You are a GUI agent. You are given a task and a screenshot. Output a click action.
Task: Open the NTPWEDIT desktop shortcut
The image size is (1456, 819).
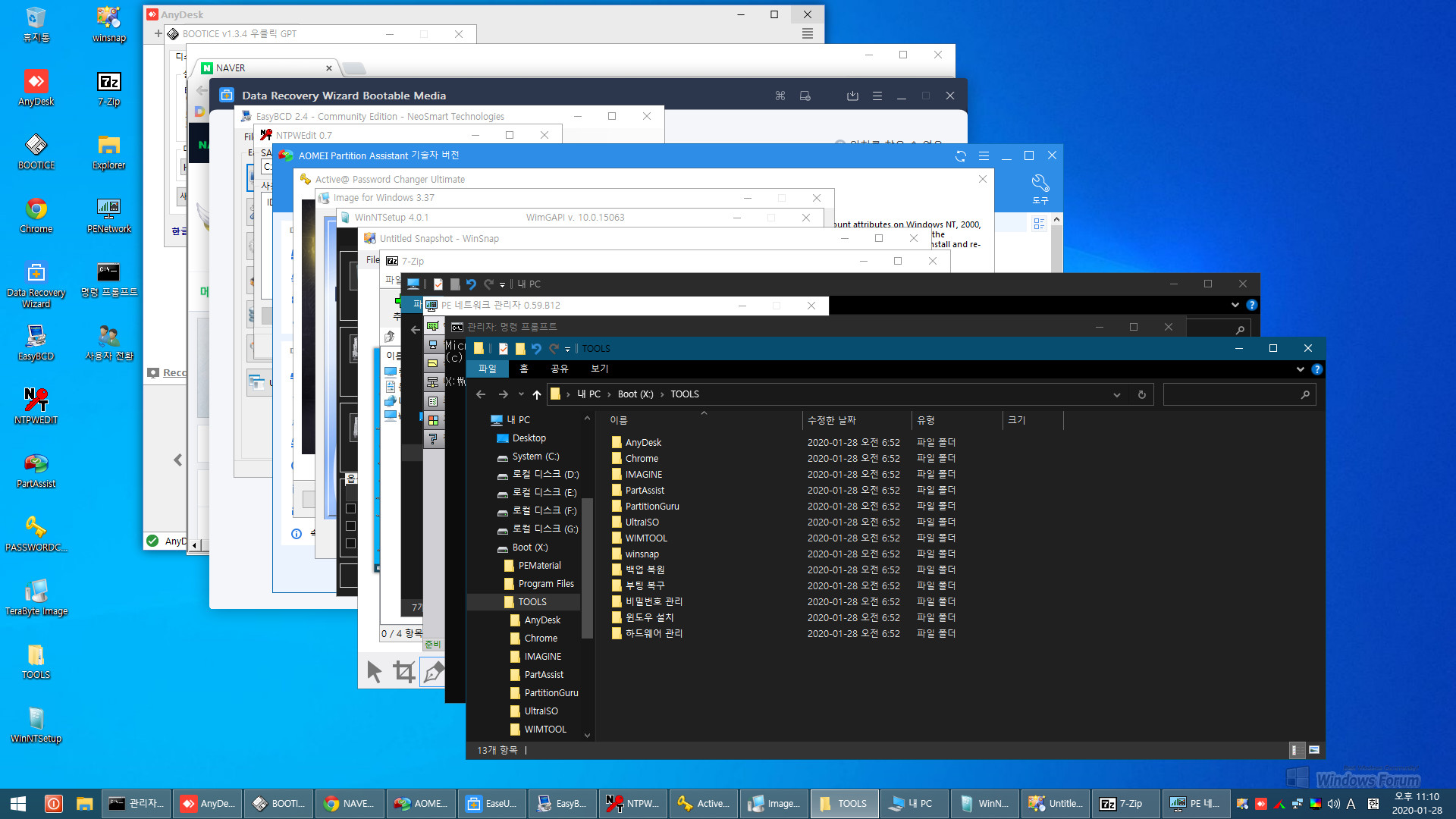click(36, 406)
